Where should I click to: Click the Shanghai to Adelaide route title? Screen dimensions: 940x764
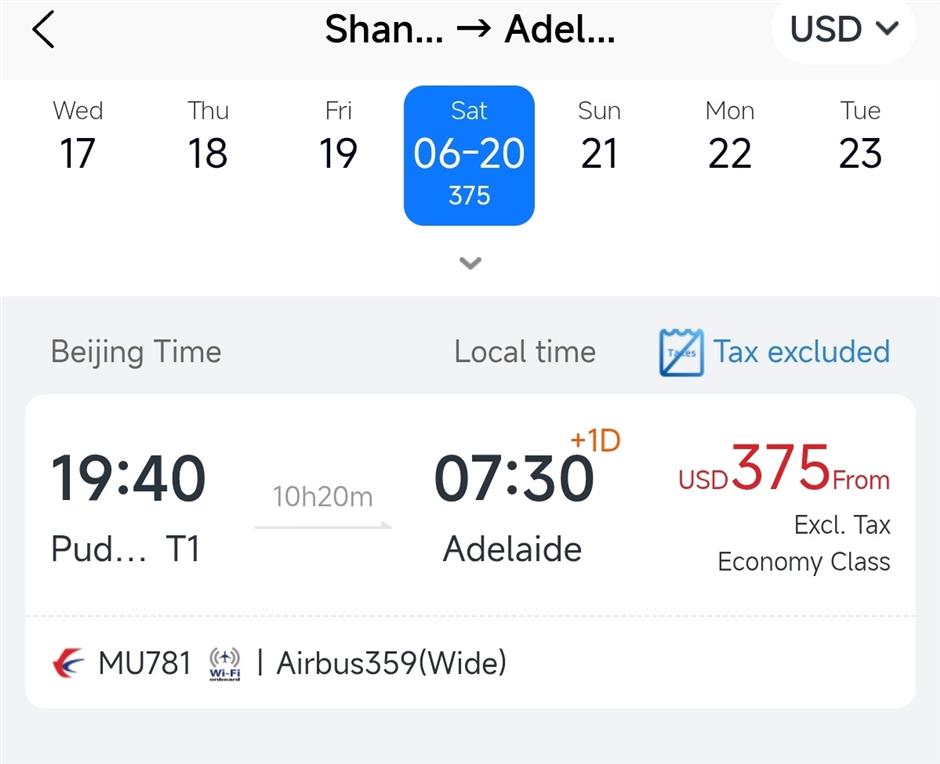[x=470, y=30]
